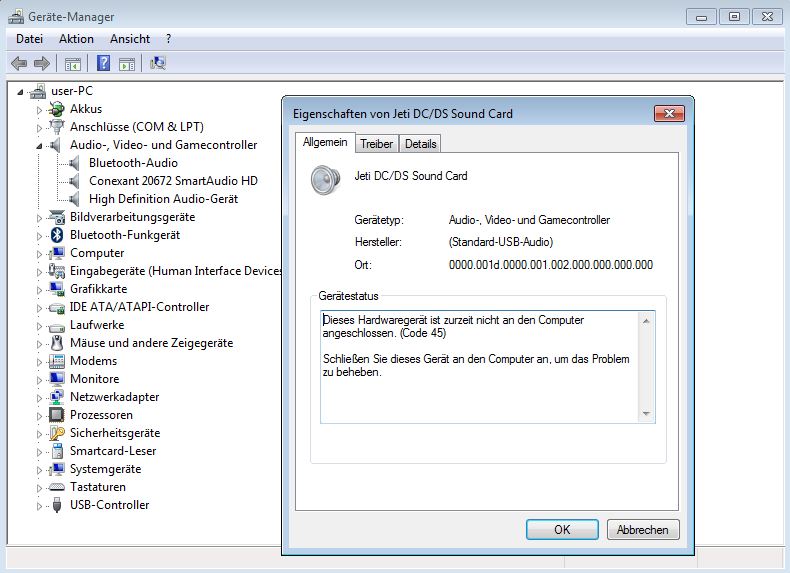Open the Aktion menu
The width and height of the screenshot is (790, 573).
(76, 39)
